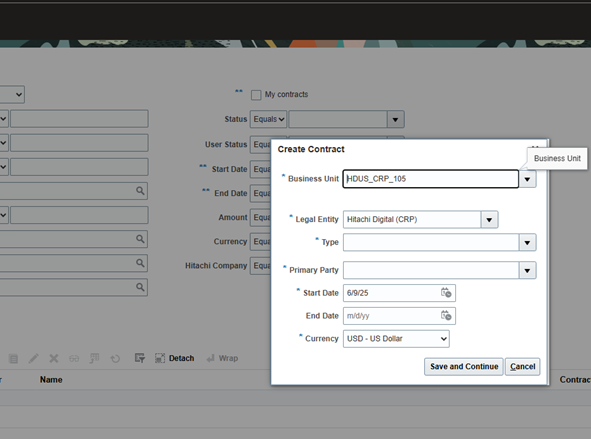Open the Status Equals operator dropdown

point(268,119)
